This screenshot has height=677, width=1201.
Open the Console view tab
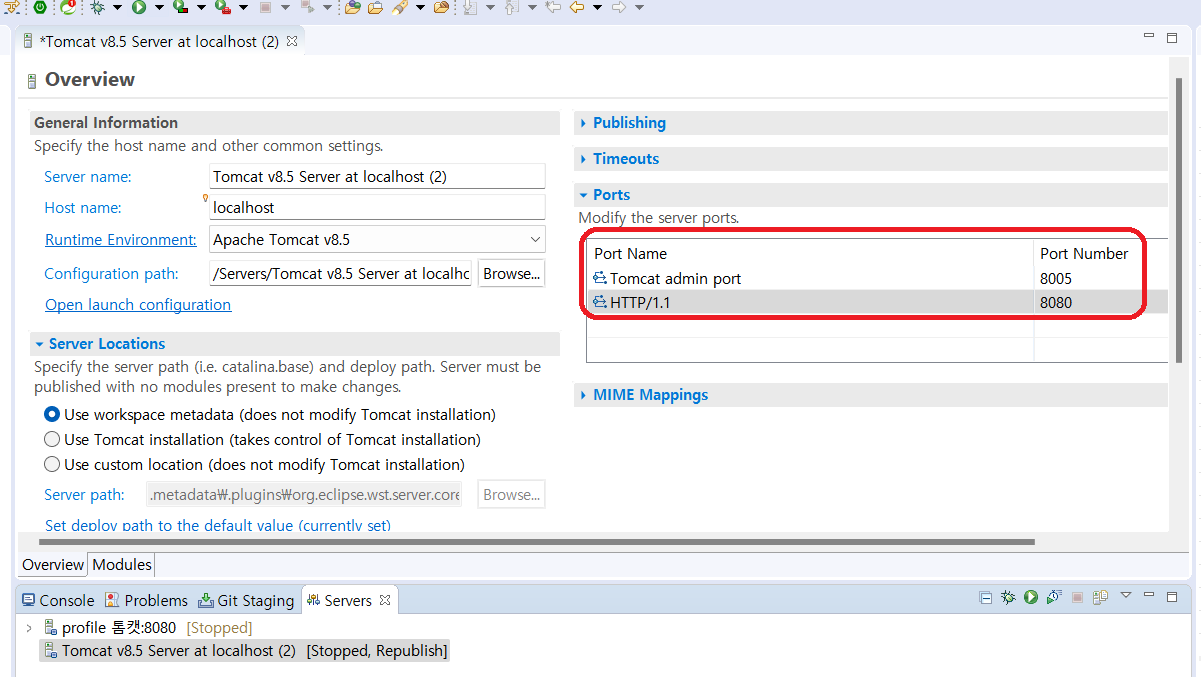58,600
